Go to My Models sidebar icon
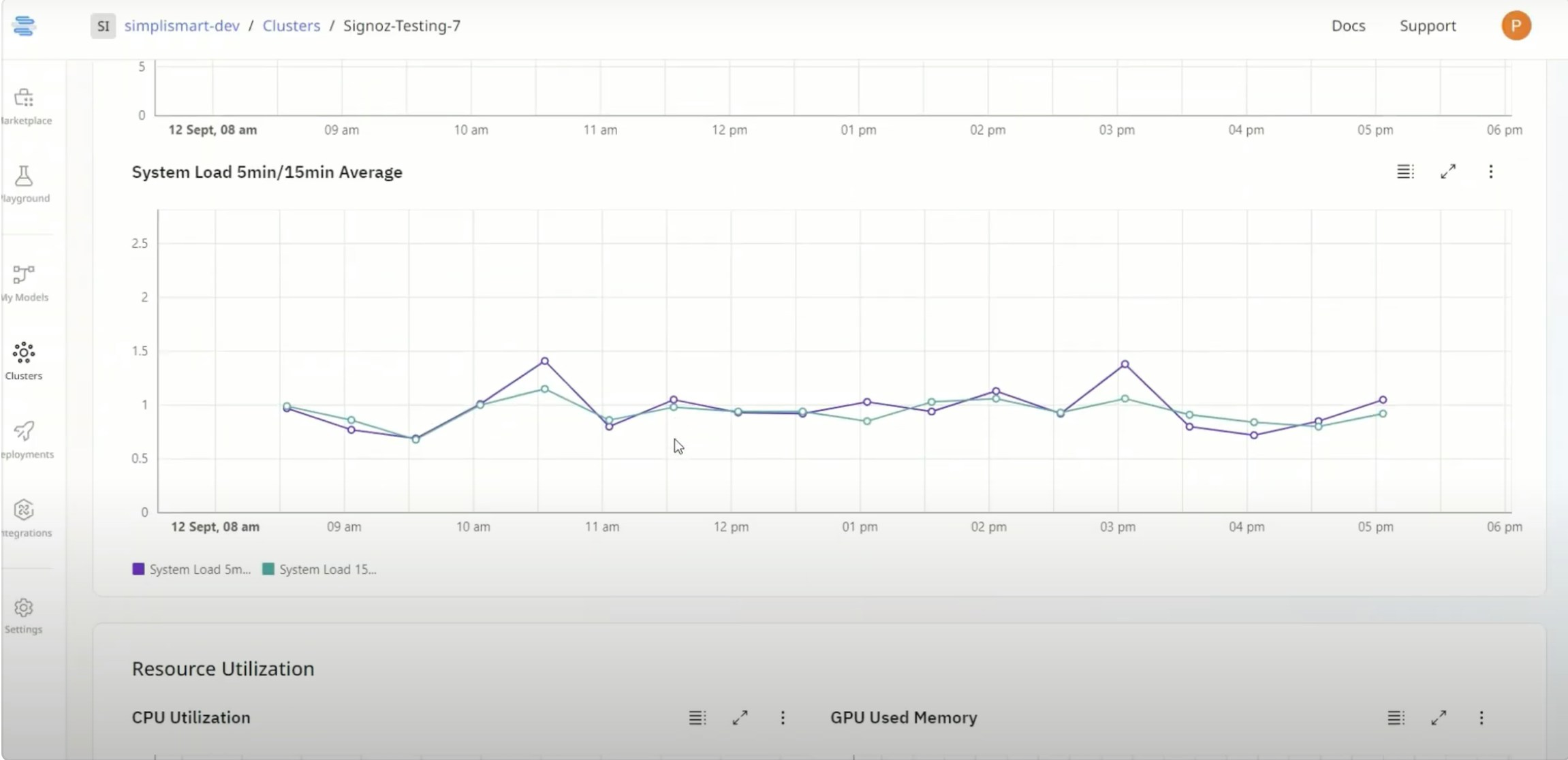Screen dimensions: 1568x760 point(24,275)
